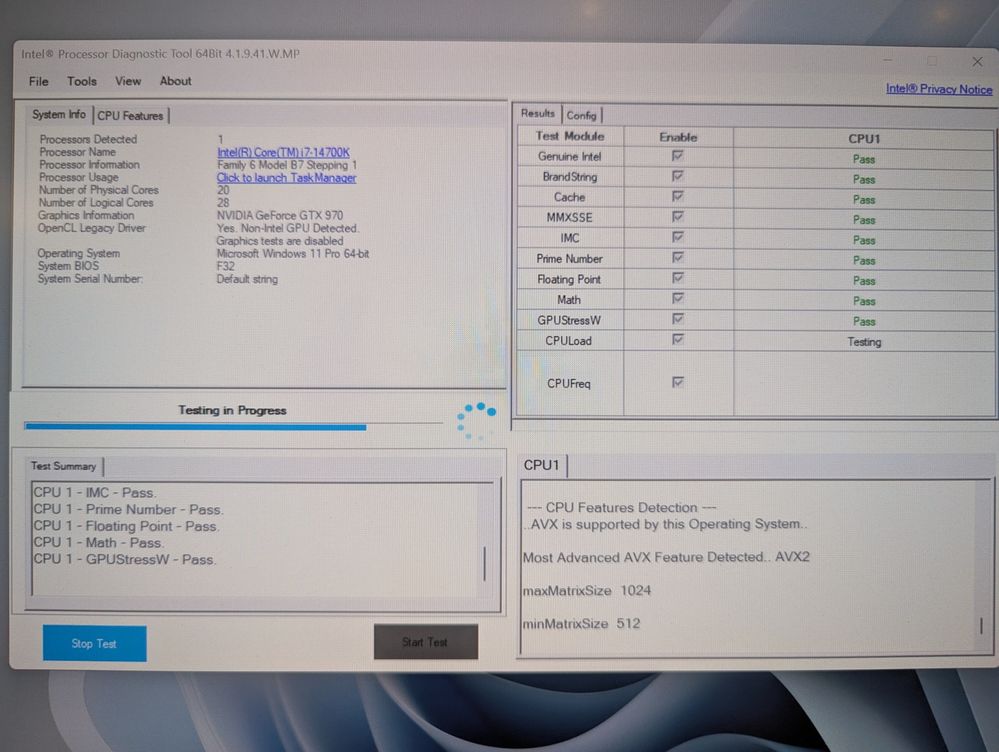Switch to the CPU Features tab
This screenshot has width=999, height=752.
pyautogui.click(x=130, y=116)
